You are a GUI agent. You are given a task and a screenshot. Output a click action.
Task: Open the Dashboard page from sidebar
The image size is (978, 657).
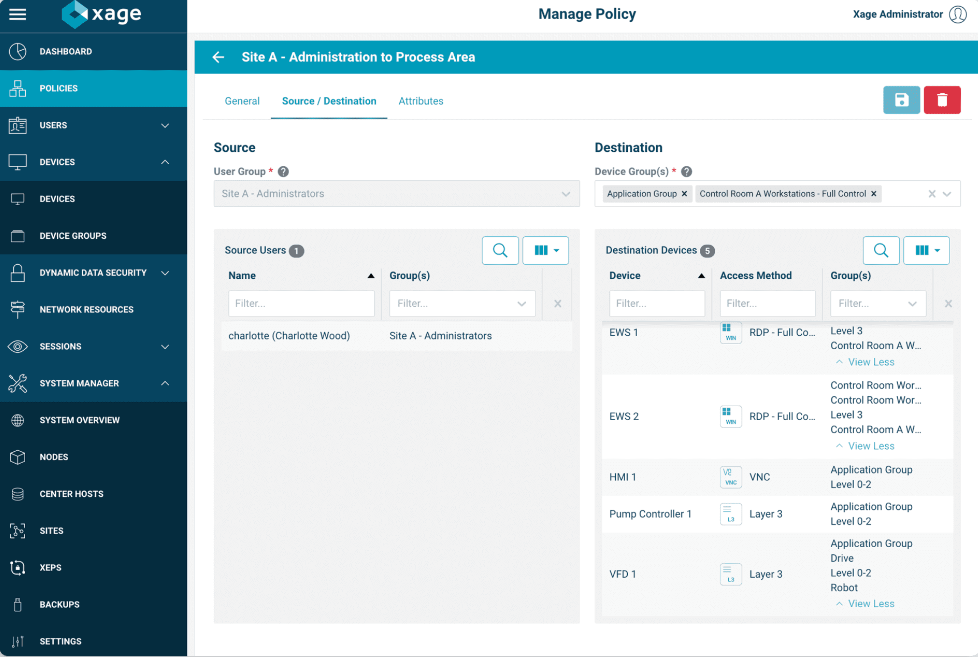tap(66, 51)
